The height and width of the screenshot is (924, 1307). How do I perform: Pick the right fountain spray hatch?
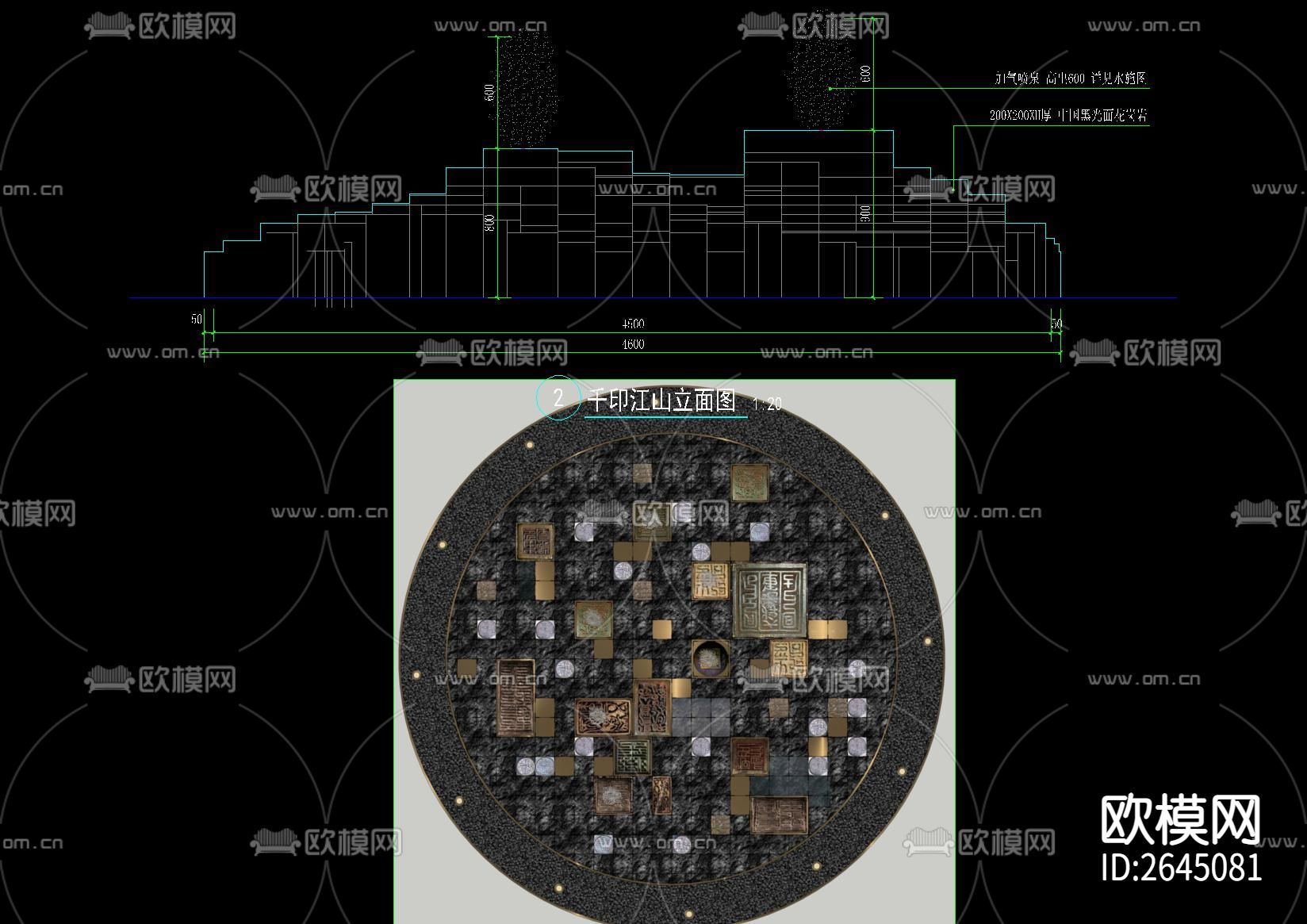(822, 71)
